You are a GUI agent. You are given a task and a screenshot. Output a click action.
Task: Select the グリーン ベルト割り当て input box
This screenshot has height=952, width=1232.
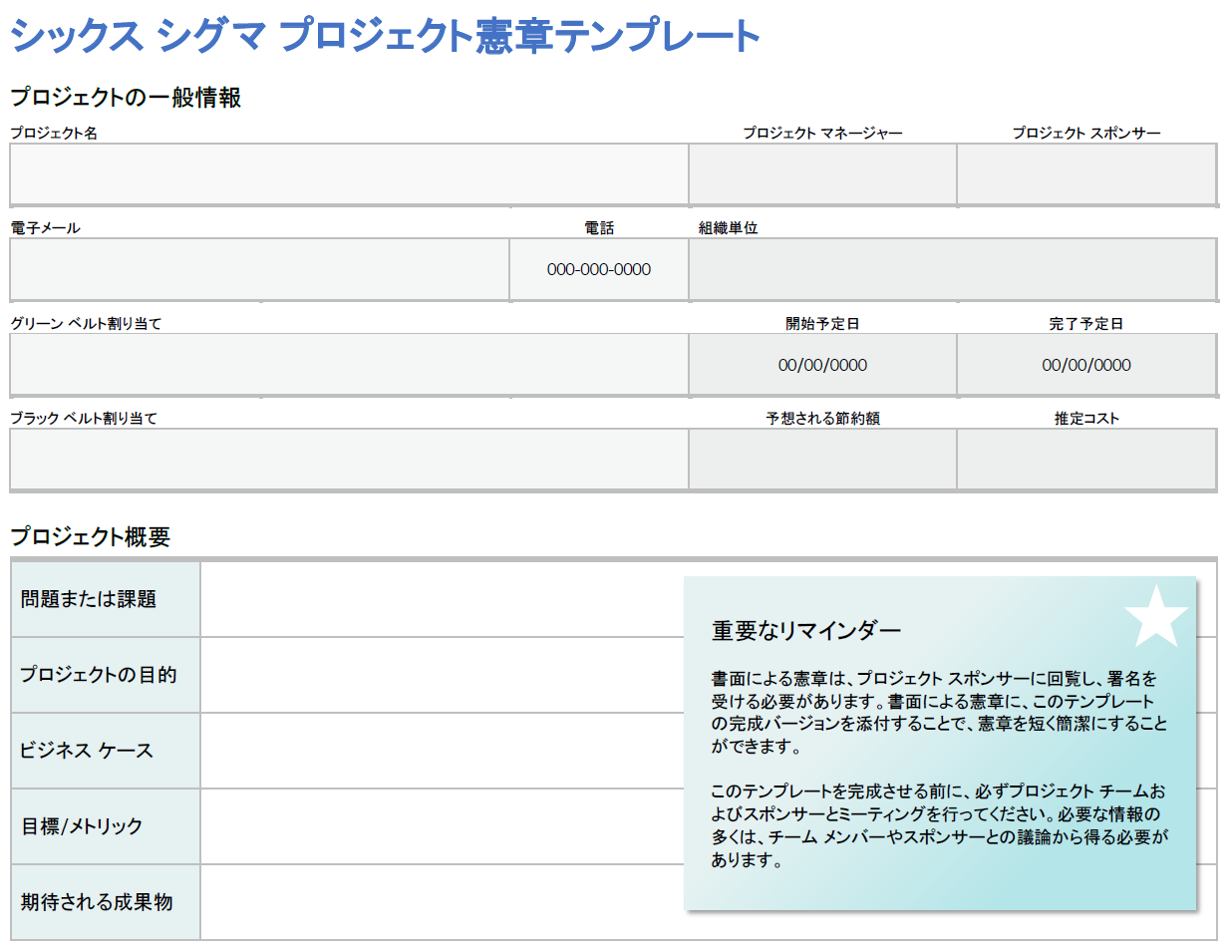[349, 364]
